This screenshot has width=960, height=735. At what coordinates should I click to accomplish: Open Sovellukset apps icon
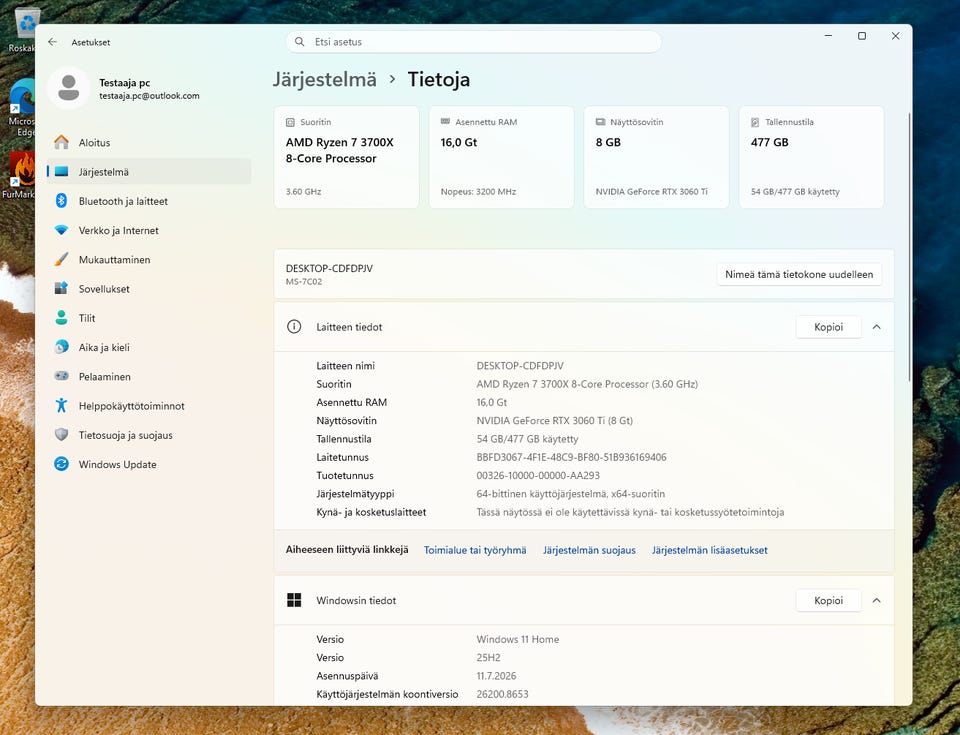(x=61, y=288)
